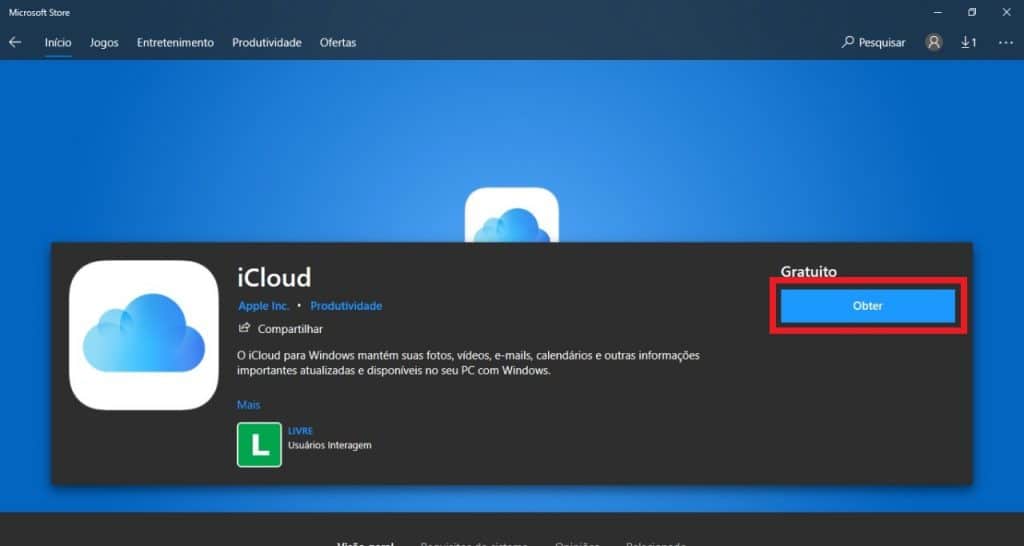Open the Entretenimento tab

tap(175, 42)
